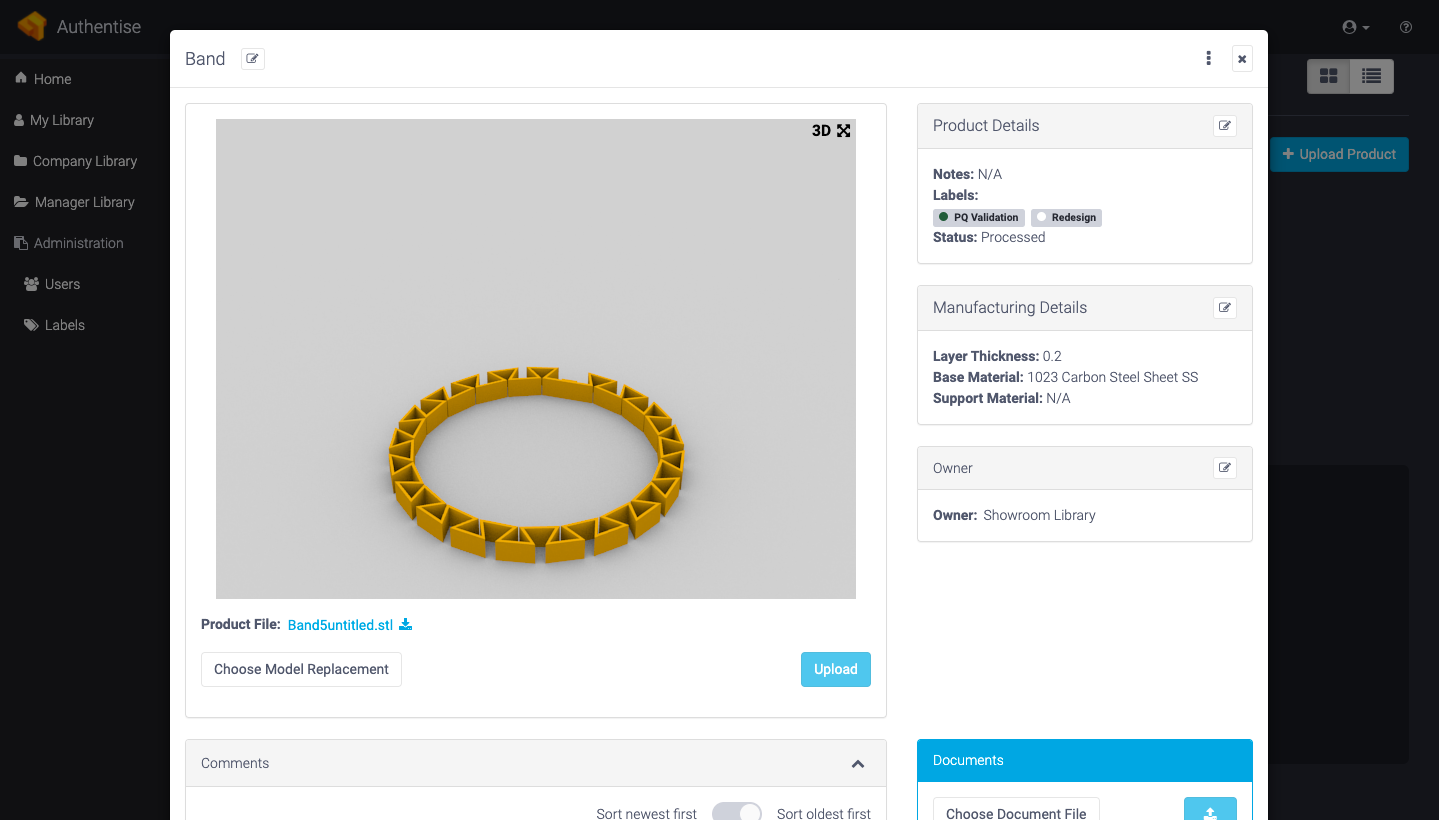Image resolution: width=1439 pixels, height=820 pixels.
Task: Open the vertical ellipsis options menu
Action: pos(1208,59)
